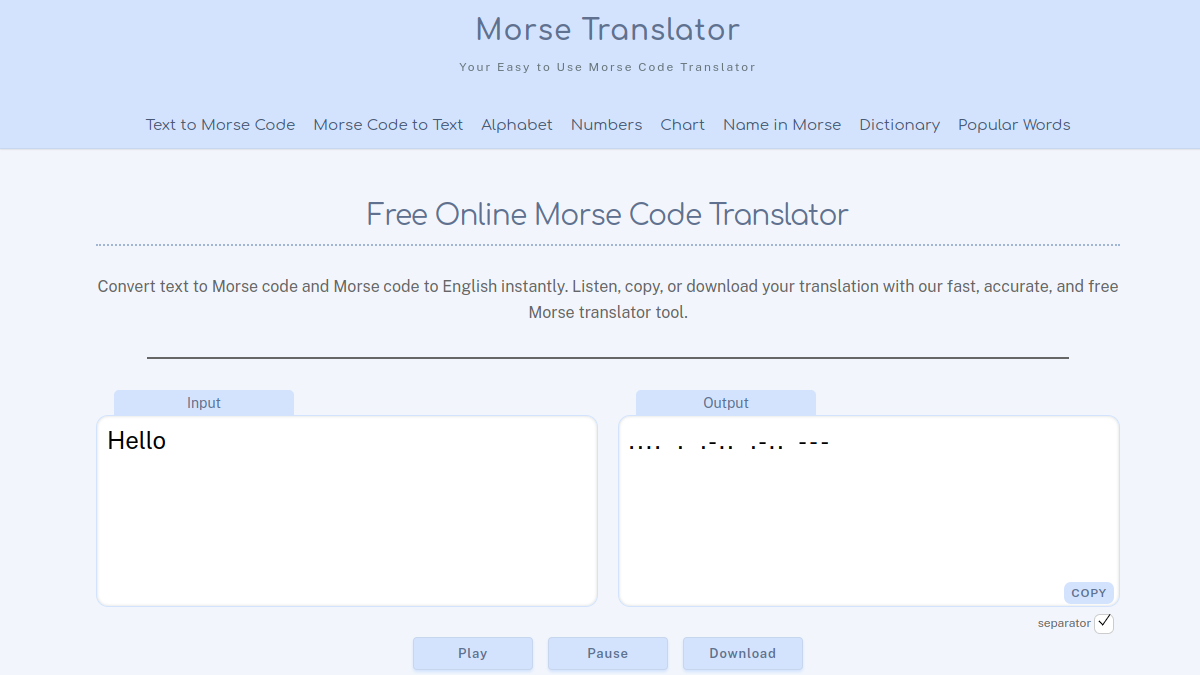This screenshot has width=1200, height=675.
Task: Copy the Morse output with COPY button
Action: point(1089,593)
